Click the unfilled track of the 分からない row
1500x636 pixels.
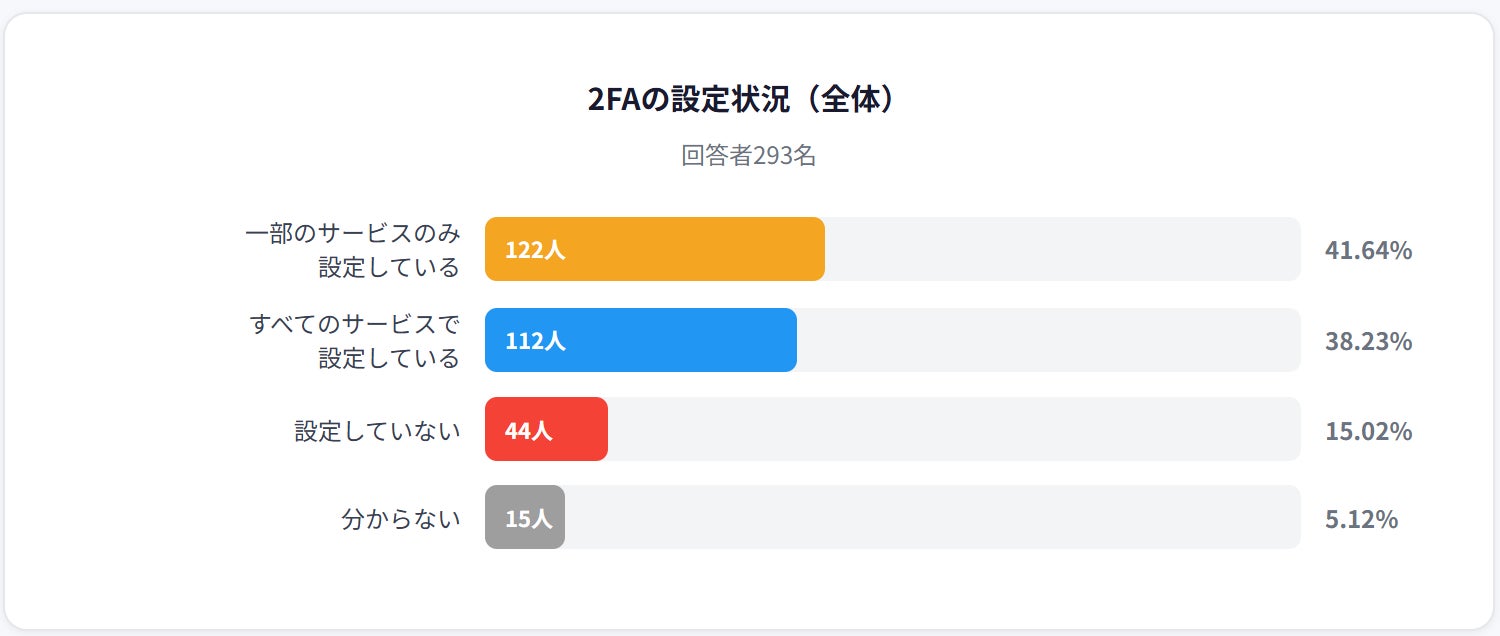pos(932,518)
